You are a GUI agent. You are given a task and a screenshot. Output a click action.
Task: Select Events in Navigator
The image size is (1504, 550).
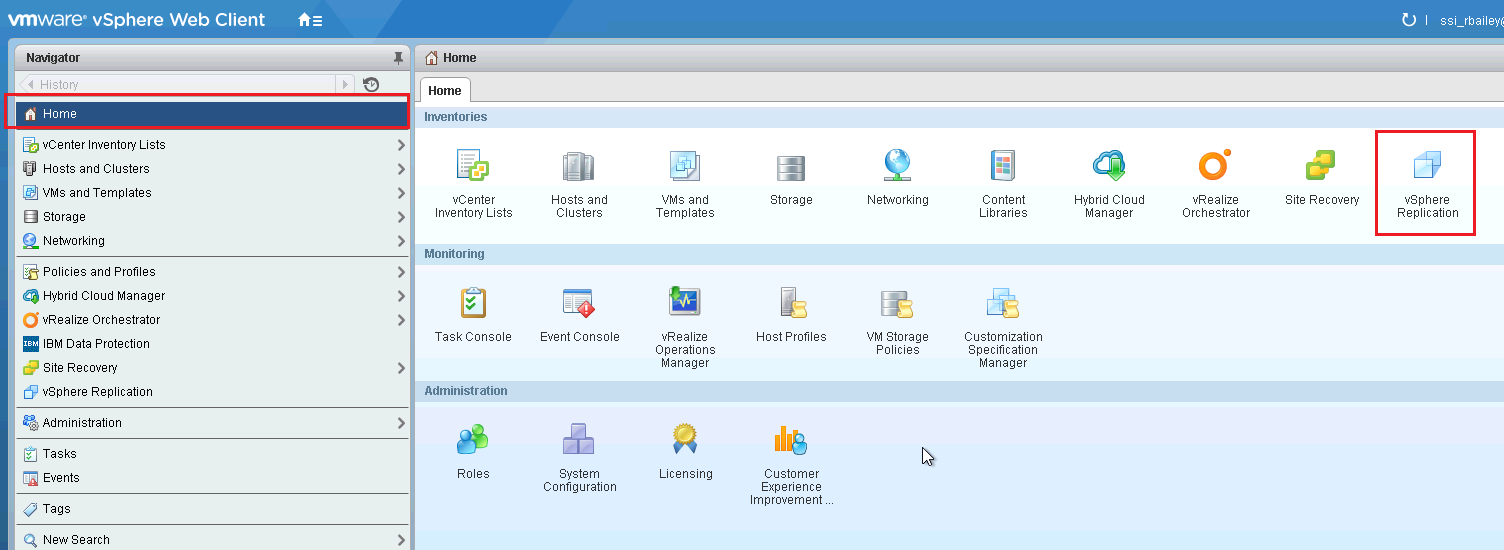coord(212,478)
